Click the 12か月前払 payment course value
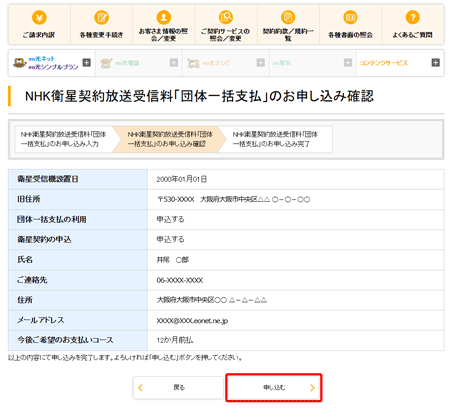The image size is (450, 418). pos(175,340)
